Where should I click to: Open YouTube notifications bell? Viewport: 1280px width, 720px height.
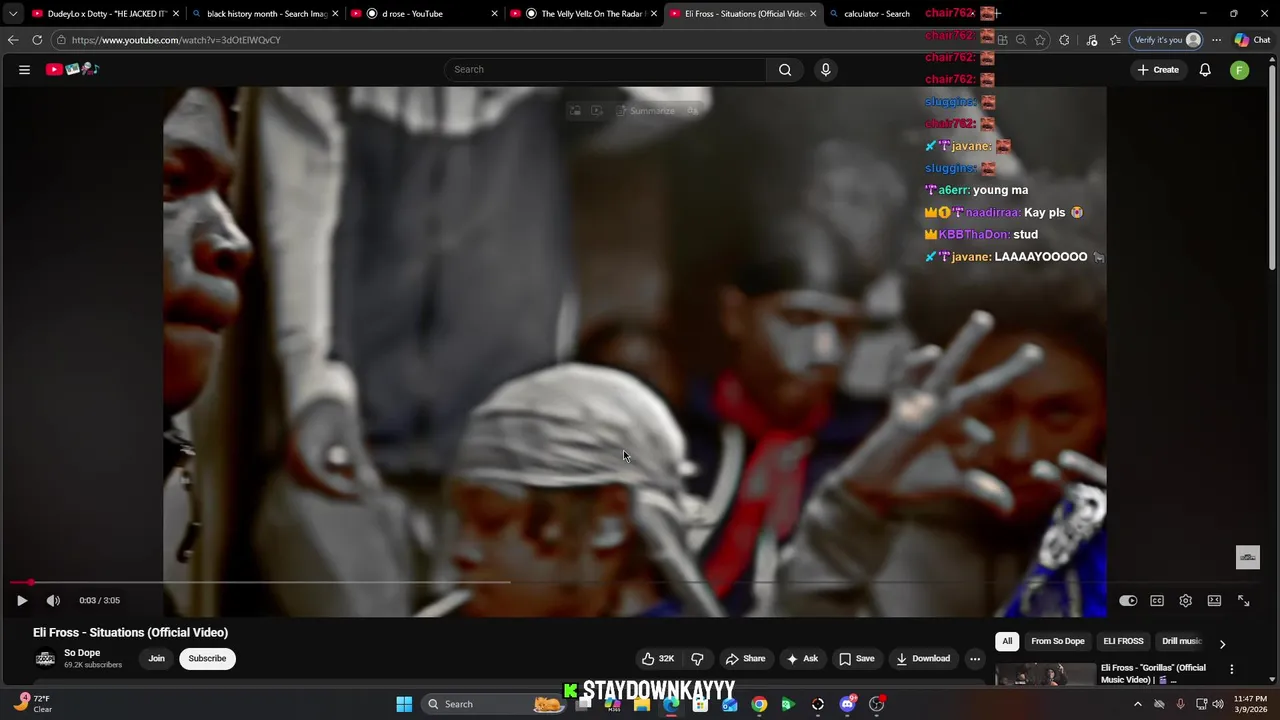(1205, 69)
